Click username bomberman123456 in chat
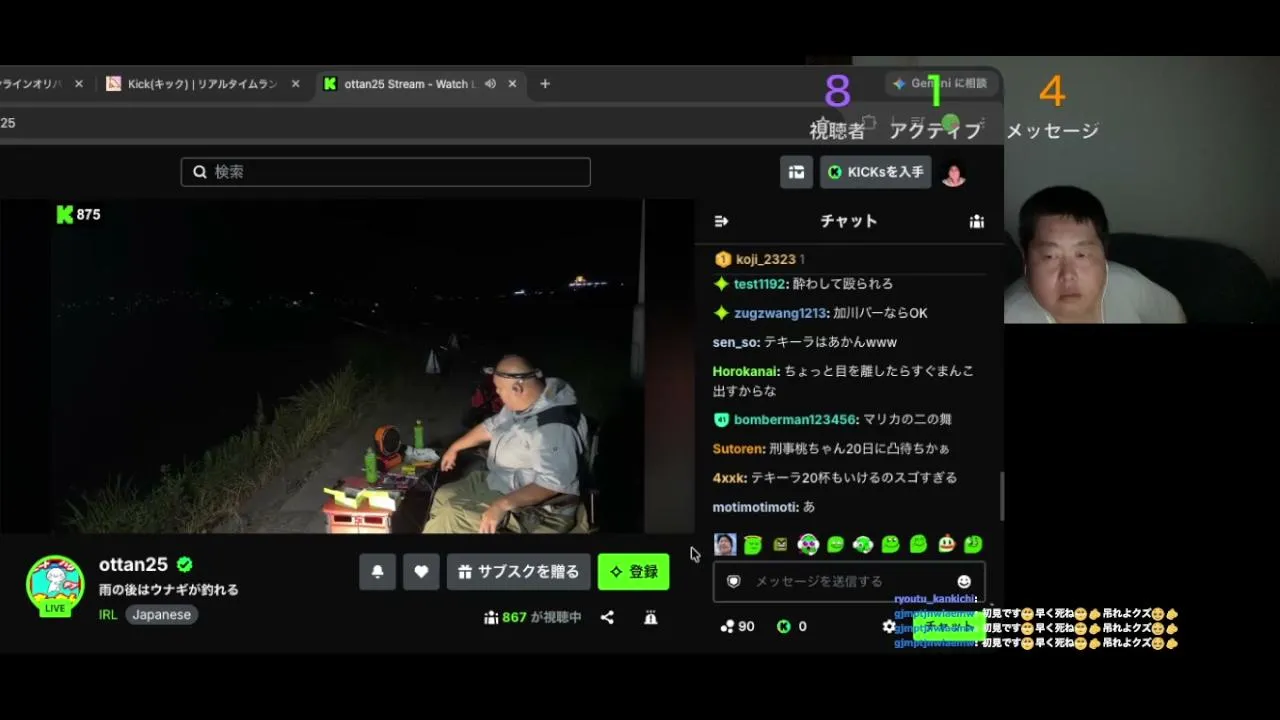This screenshot has width=1280, height=720. click(x=795, y=420)
